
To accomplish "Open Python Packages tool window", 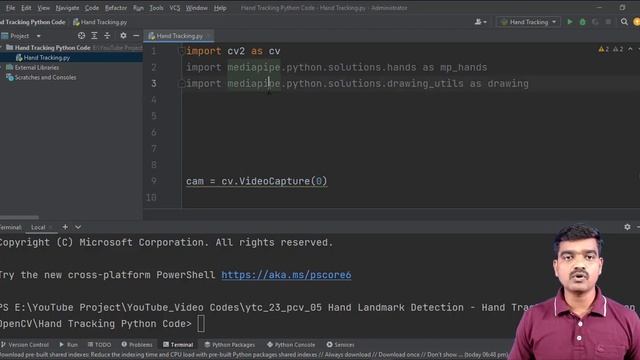I will point(230,345).
